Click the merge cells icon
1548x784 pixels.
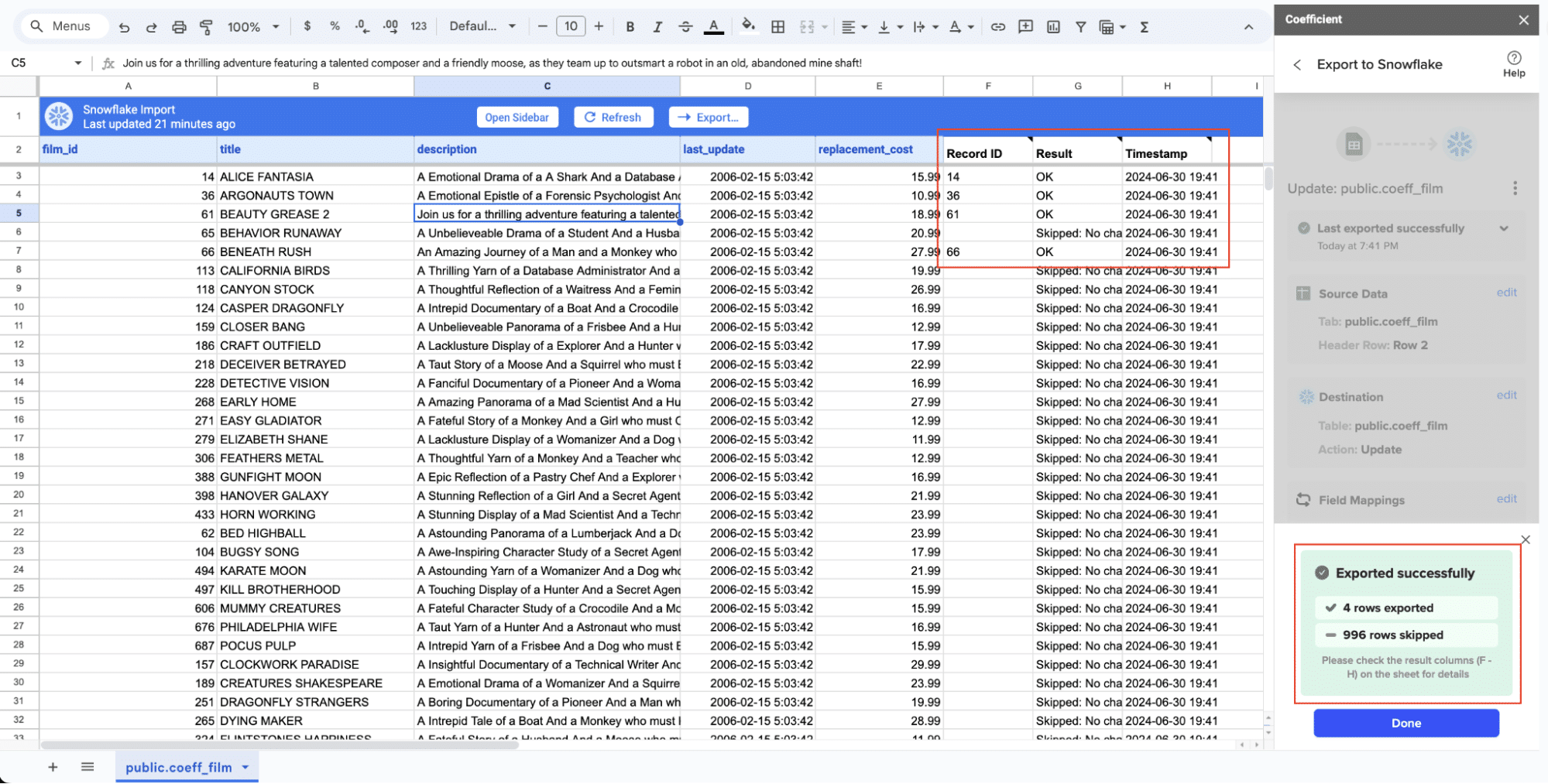[807, 27]
